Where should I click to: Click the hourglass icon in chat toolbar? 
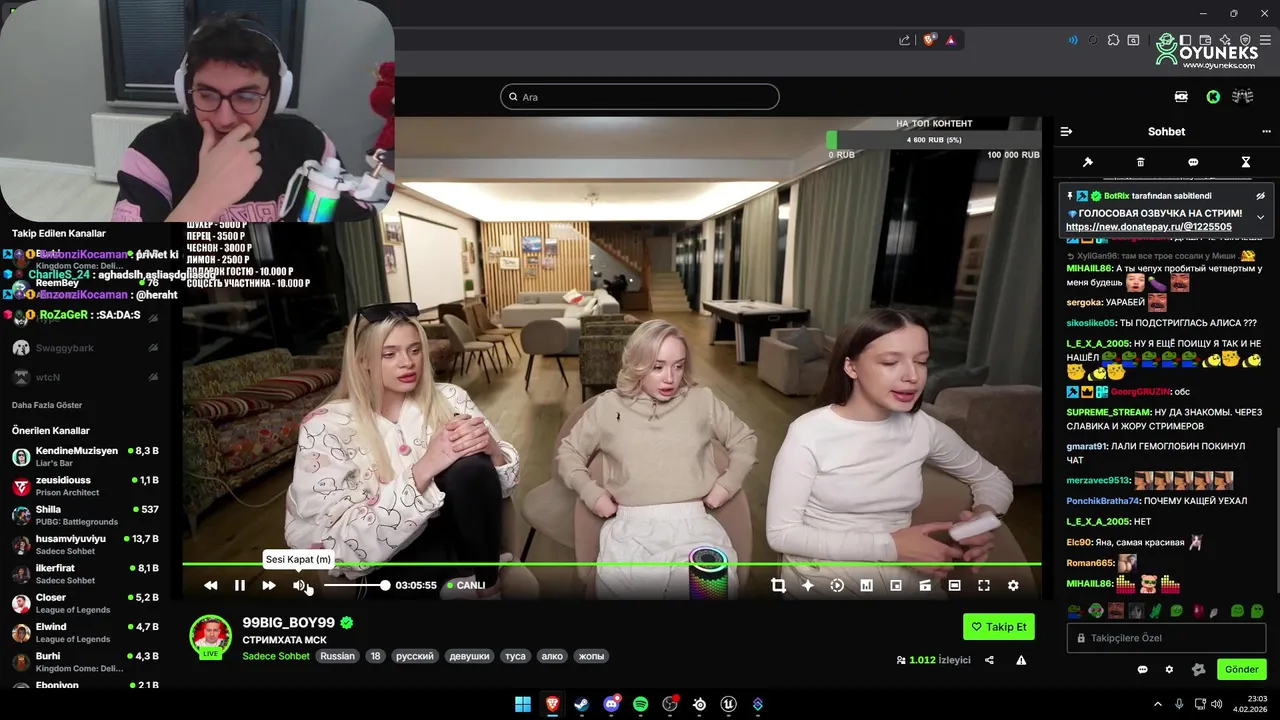pos(1246,162)
